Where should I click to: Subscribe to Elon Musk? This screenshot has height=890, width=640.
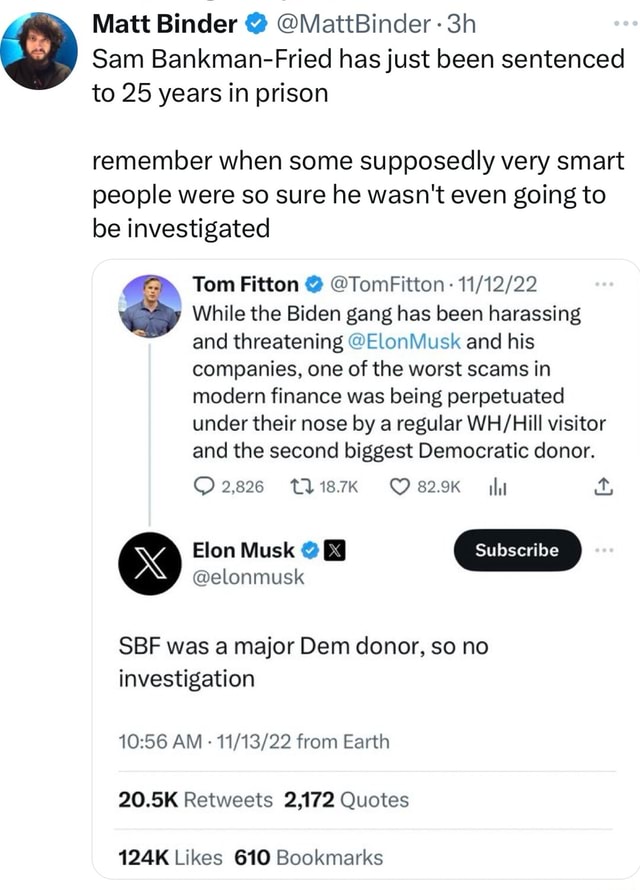516,550
